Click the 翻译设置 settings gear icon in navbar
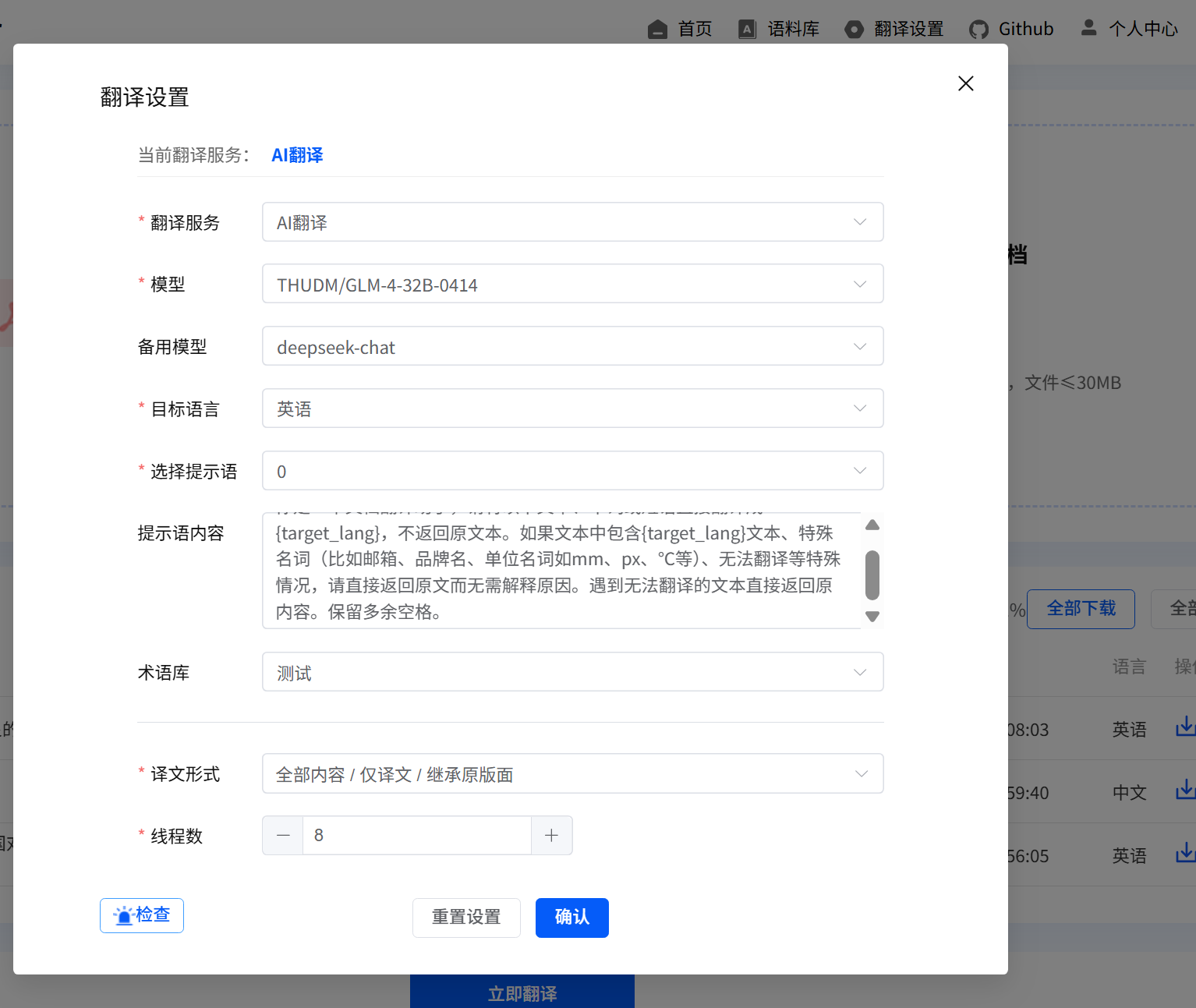Screen dimensions: 1196x1008 click(x=855, y=29)
